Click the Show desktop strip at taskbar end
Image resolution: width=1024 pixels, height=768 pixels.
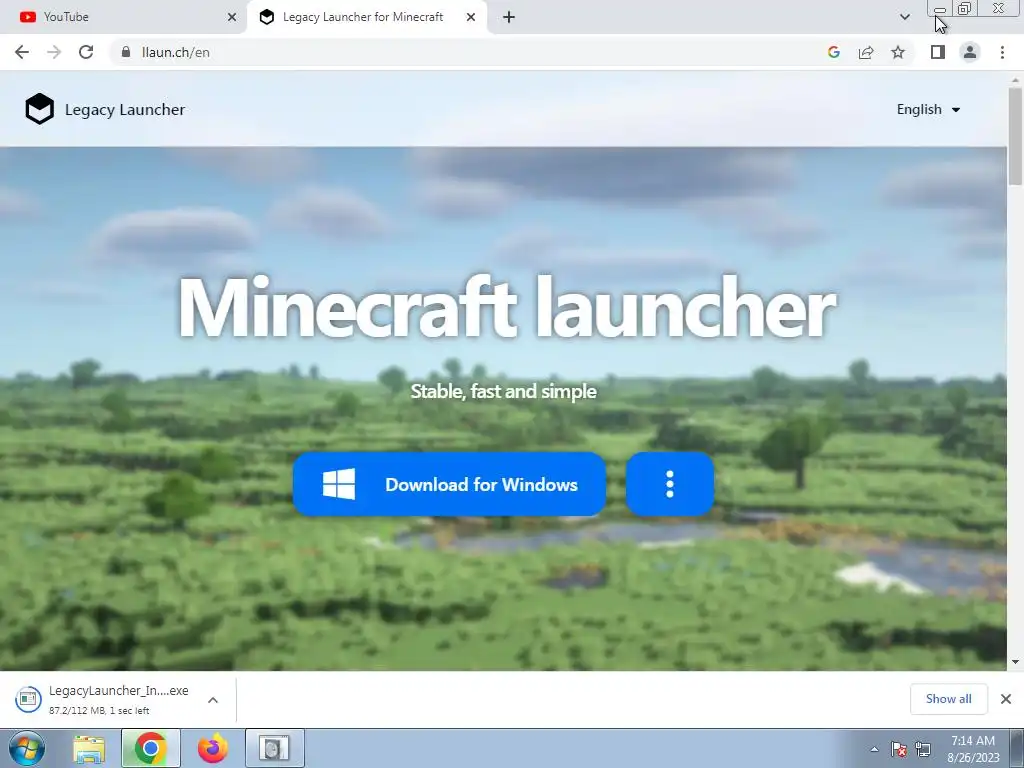pyautogui.click(x=1017, y=748)
